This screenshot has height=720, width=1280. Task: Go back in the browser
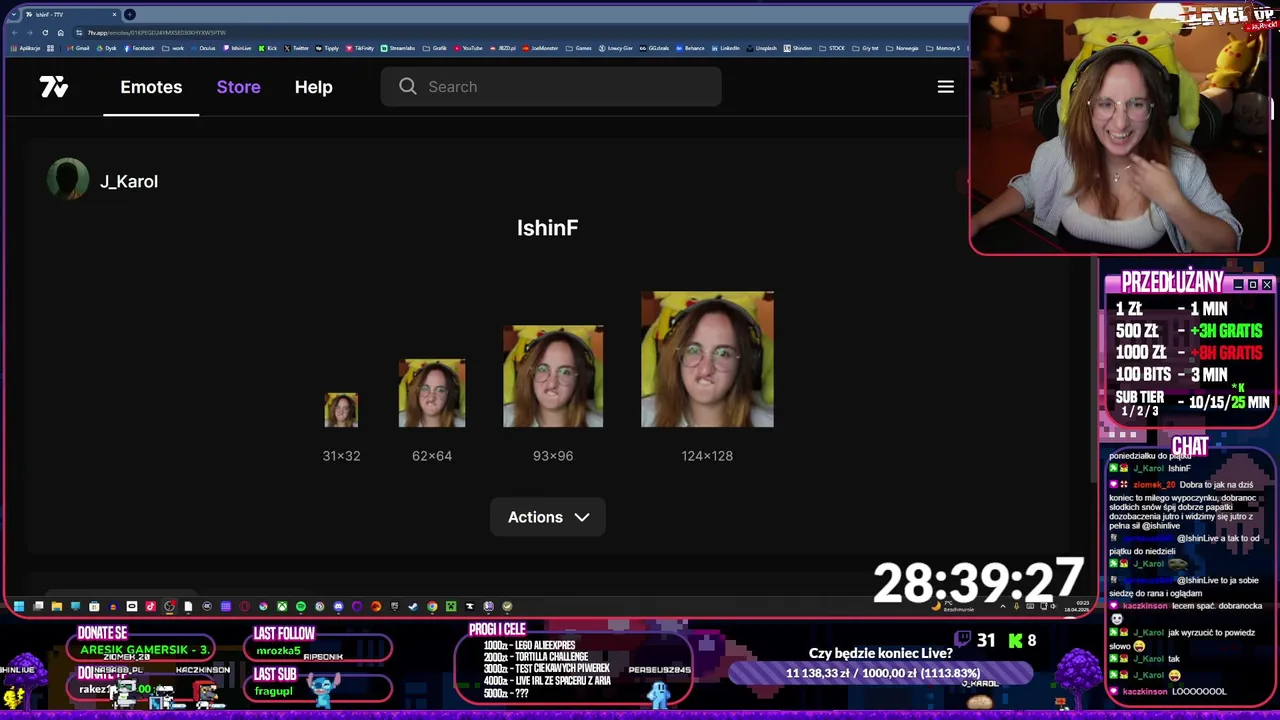point(14,32)
